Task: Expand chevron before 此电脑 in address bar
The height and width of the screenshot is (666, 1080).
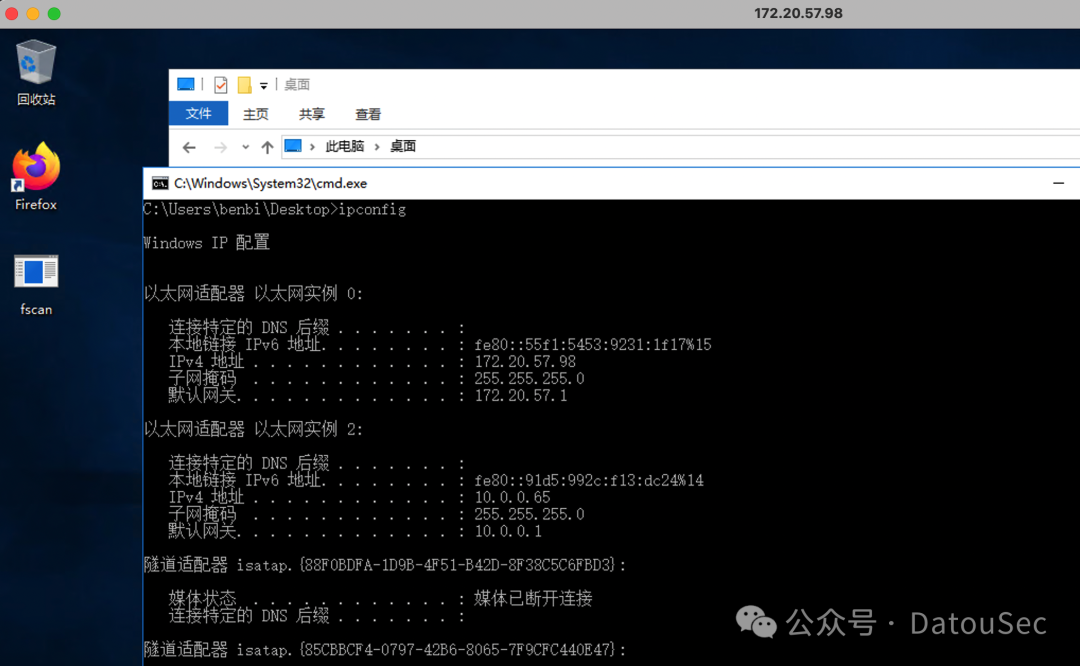Action: 312,147
